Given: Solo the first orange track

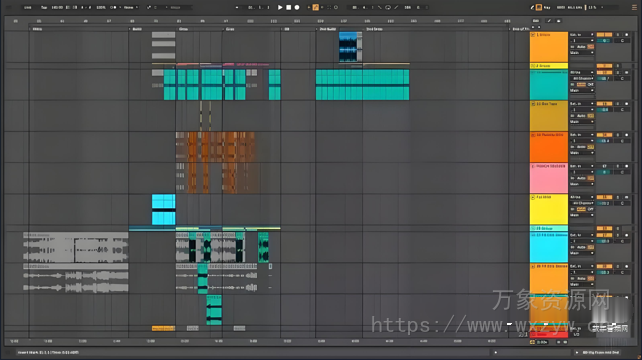Looking at the screenshot, I should pyautogui.click(x=618, y=35).
